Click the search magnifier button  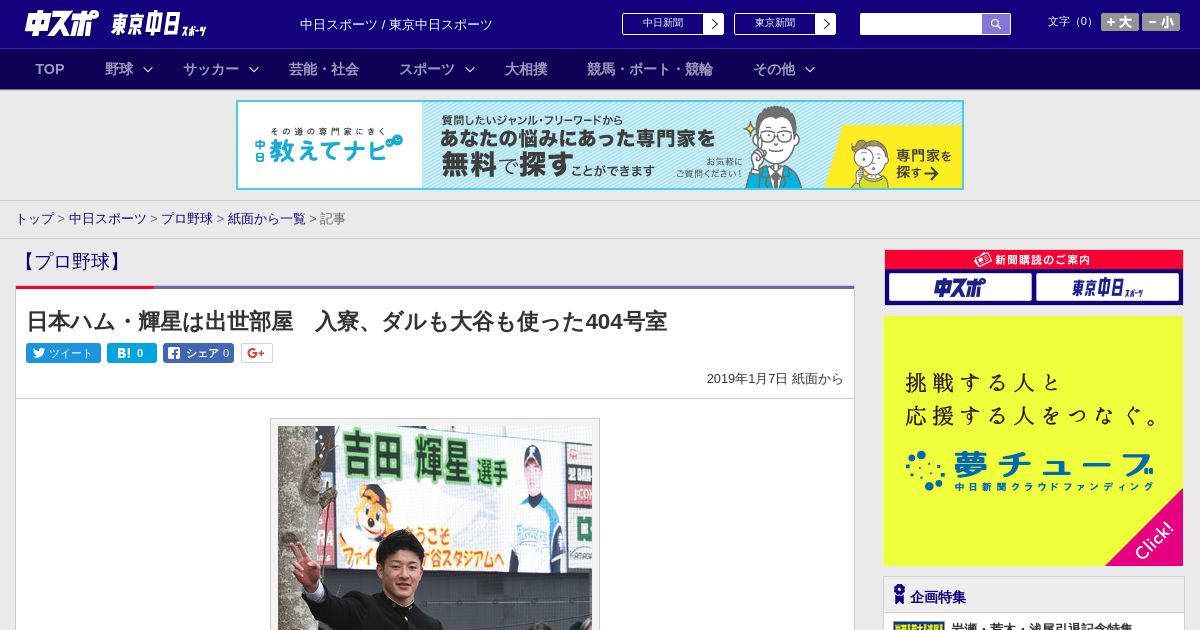coord(996,24)
